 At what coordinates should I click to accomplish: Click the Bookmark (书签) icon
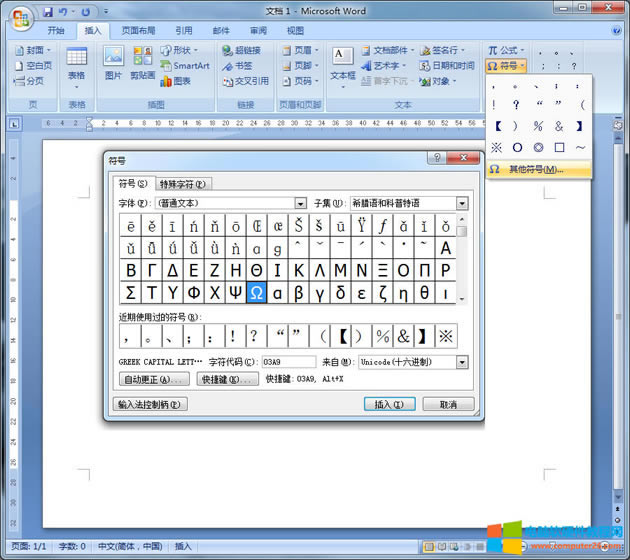tap(237, 66)
